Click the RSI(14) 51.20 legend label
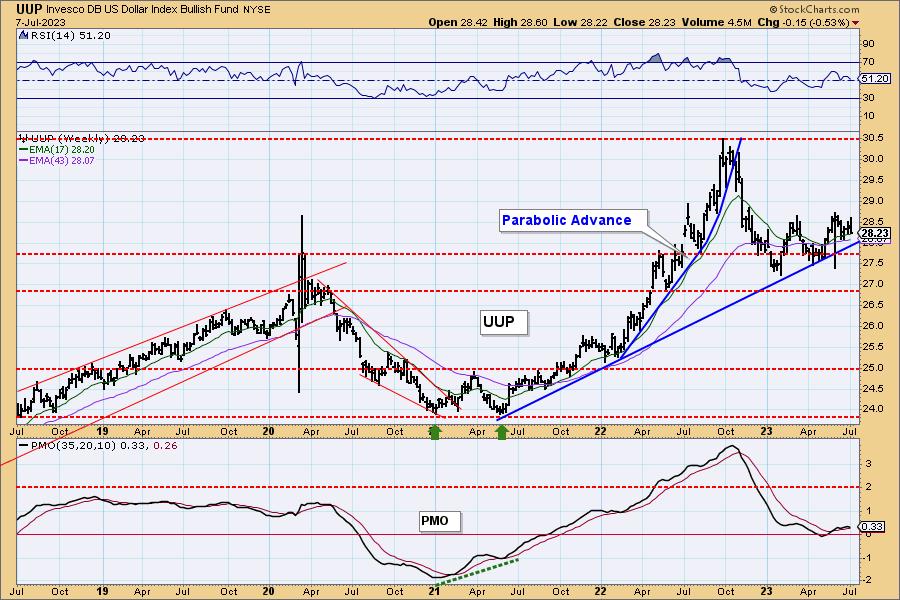 pos(71,35)
